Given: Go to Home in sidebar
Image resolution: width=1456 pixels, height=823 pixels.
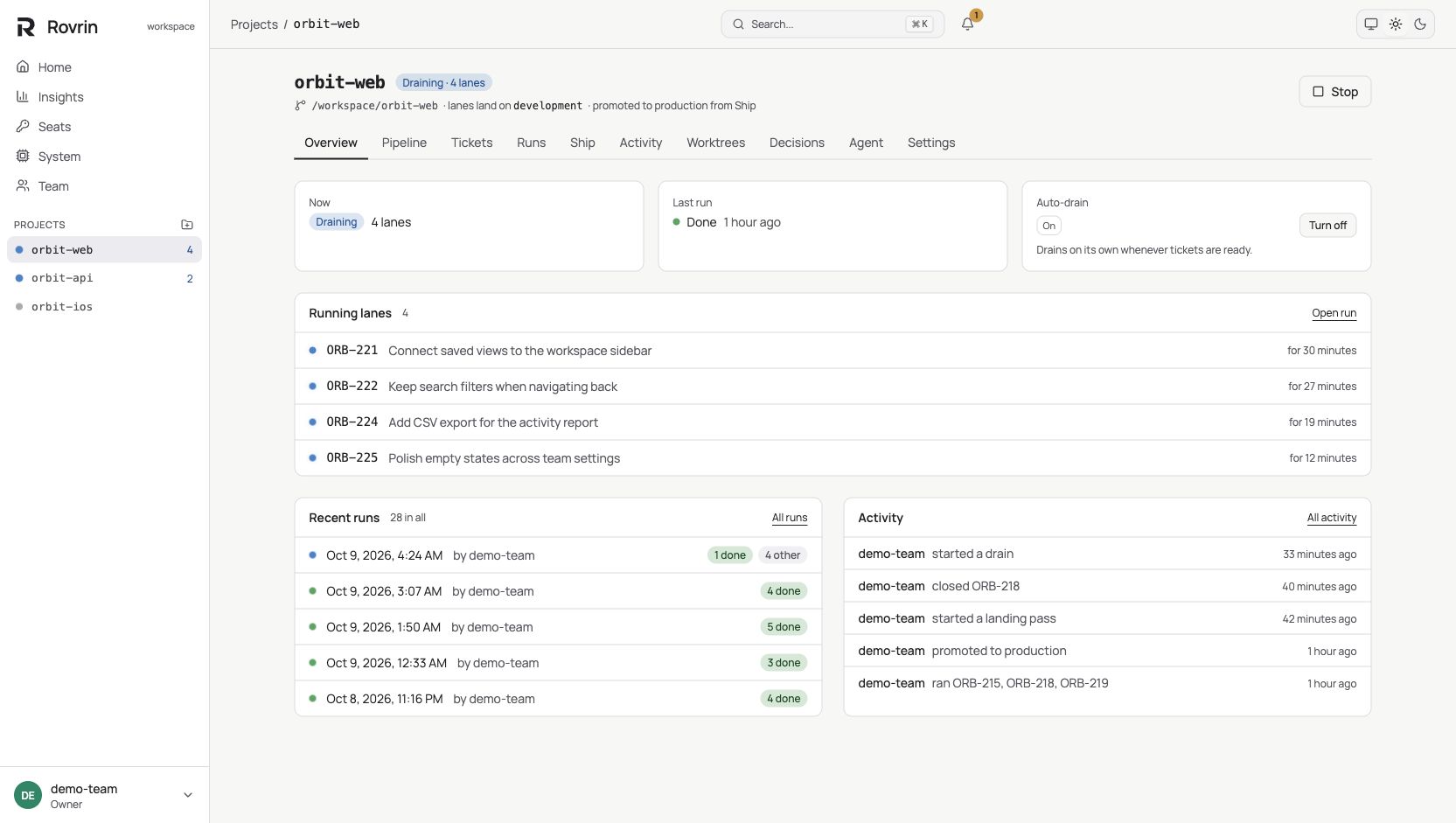Looking at the screenshot, I should click(x=105, y=67).
